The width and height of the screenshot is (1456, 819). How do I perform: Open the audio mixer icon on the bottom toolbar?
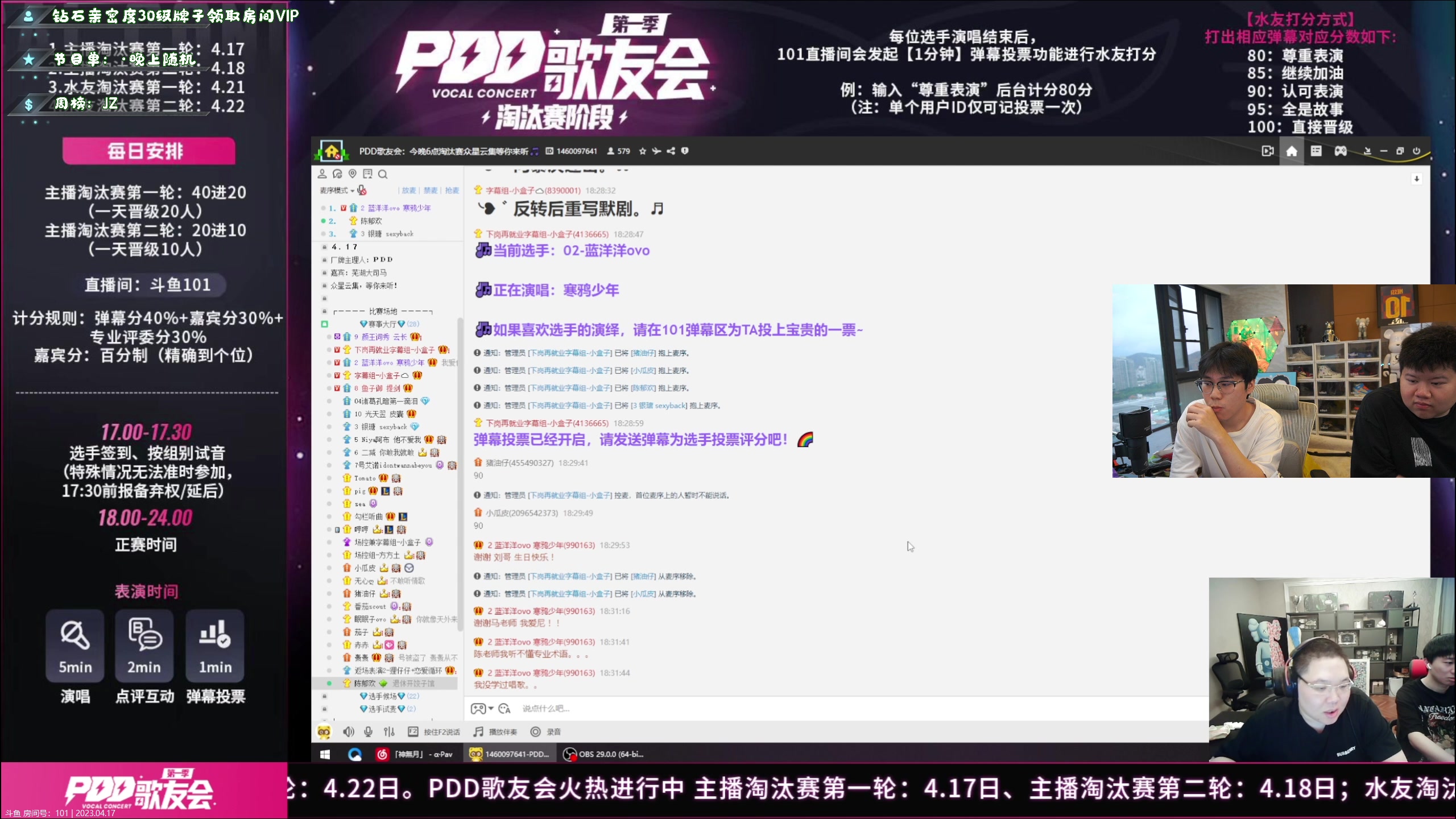(389, 732)
